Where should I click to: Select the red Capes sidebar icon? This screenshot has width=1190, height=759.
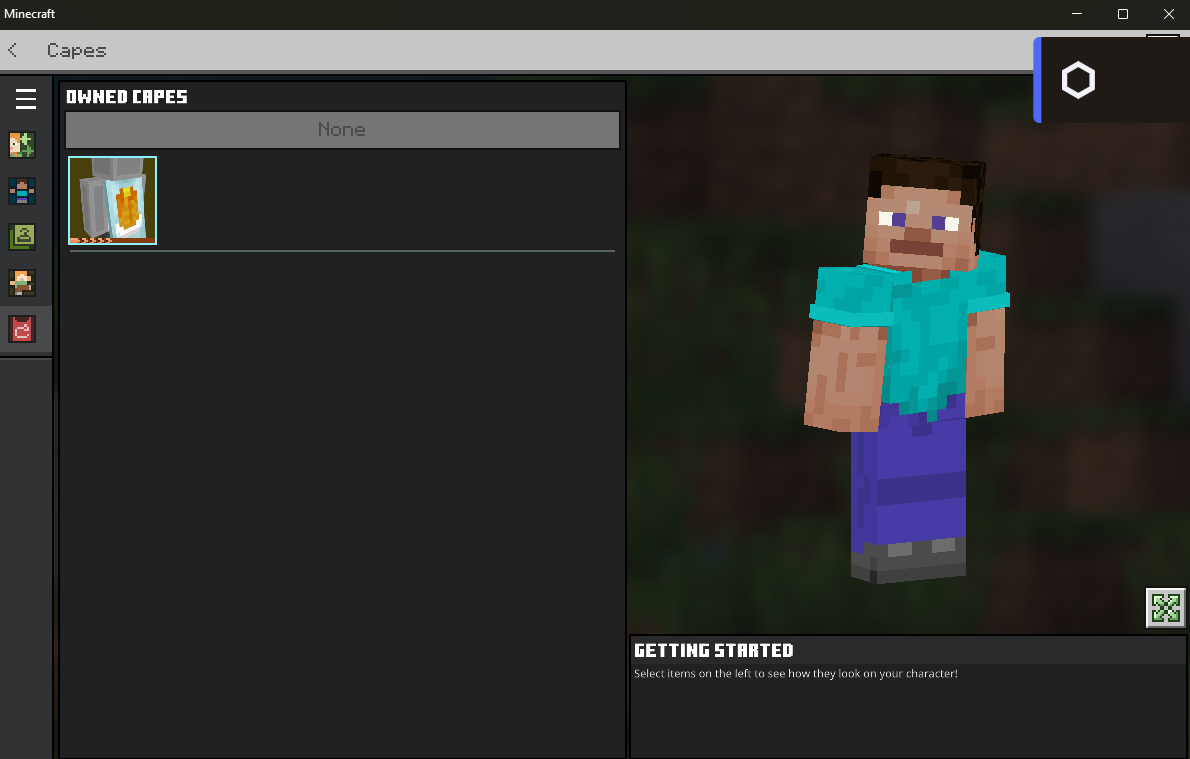[22, 329]
